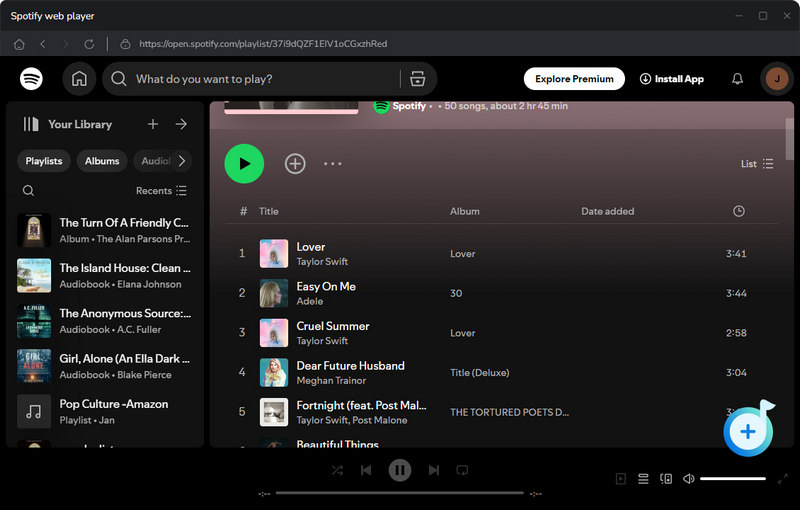Open Meghan Trainor artist link
Image resolution: width=800 pixels, height=510 pixels.
pyautogui.click(x=331, y=381)
